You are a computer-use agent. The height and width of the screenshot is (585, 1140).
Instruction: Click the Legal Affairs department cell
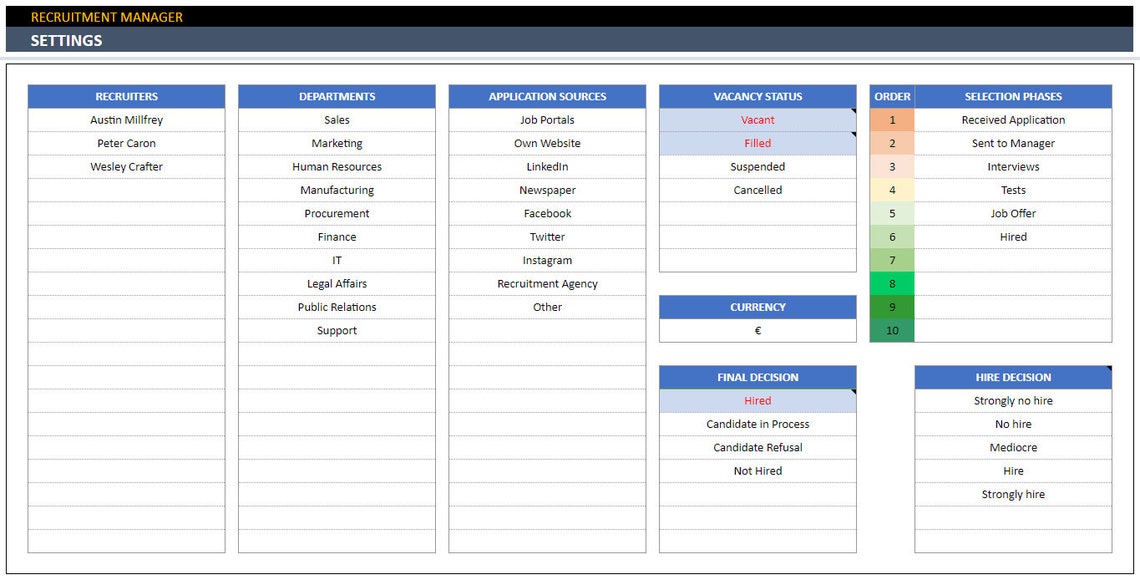[337, 283]
